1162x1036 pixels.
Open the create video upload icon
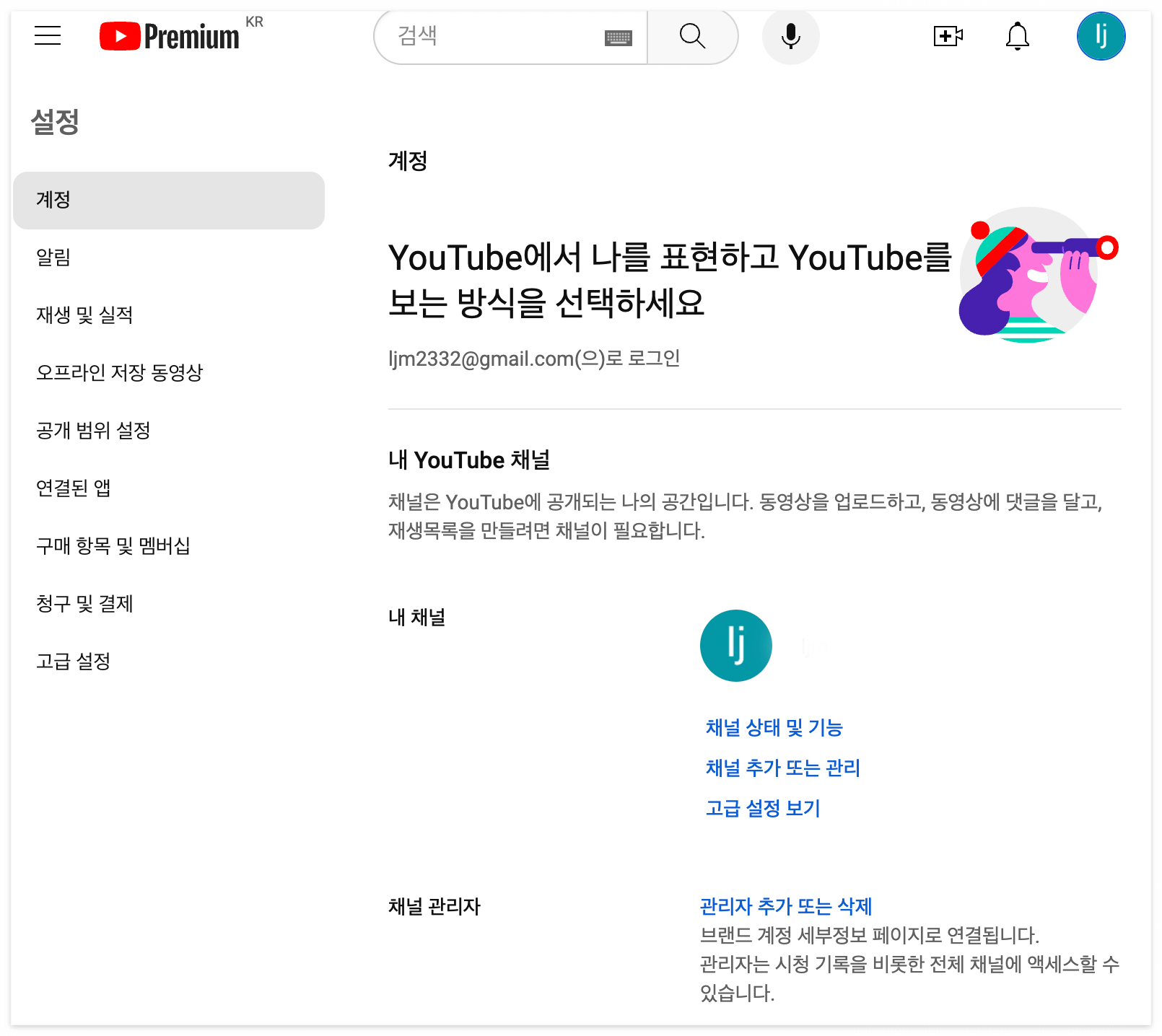pyautogui.click(x=948, y=36)
